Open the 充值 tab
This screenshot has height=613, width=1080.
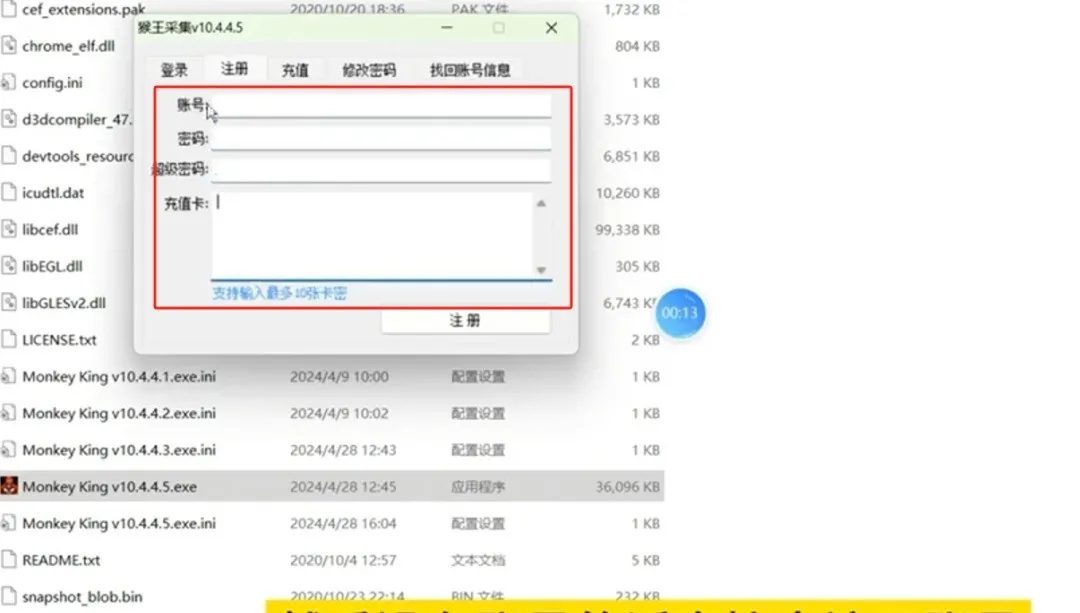295,70
